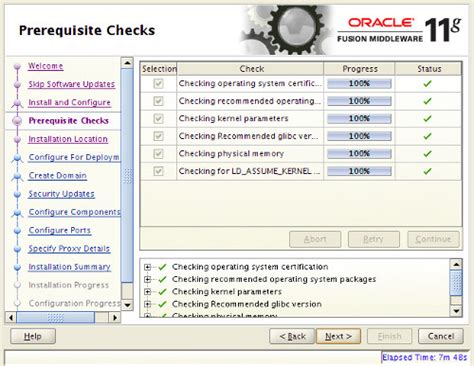Select Prerequisite Checks step in sidebar

click(69, 121)
